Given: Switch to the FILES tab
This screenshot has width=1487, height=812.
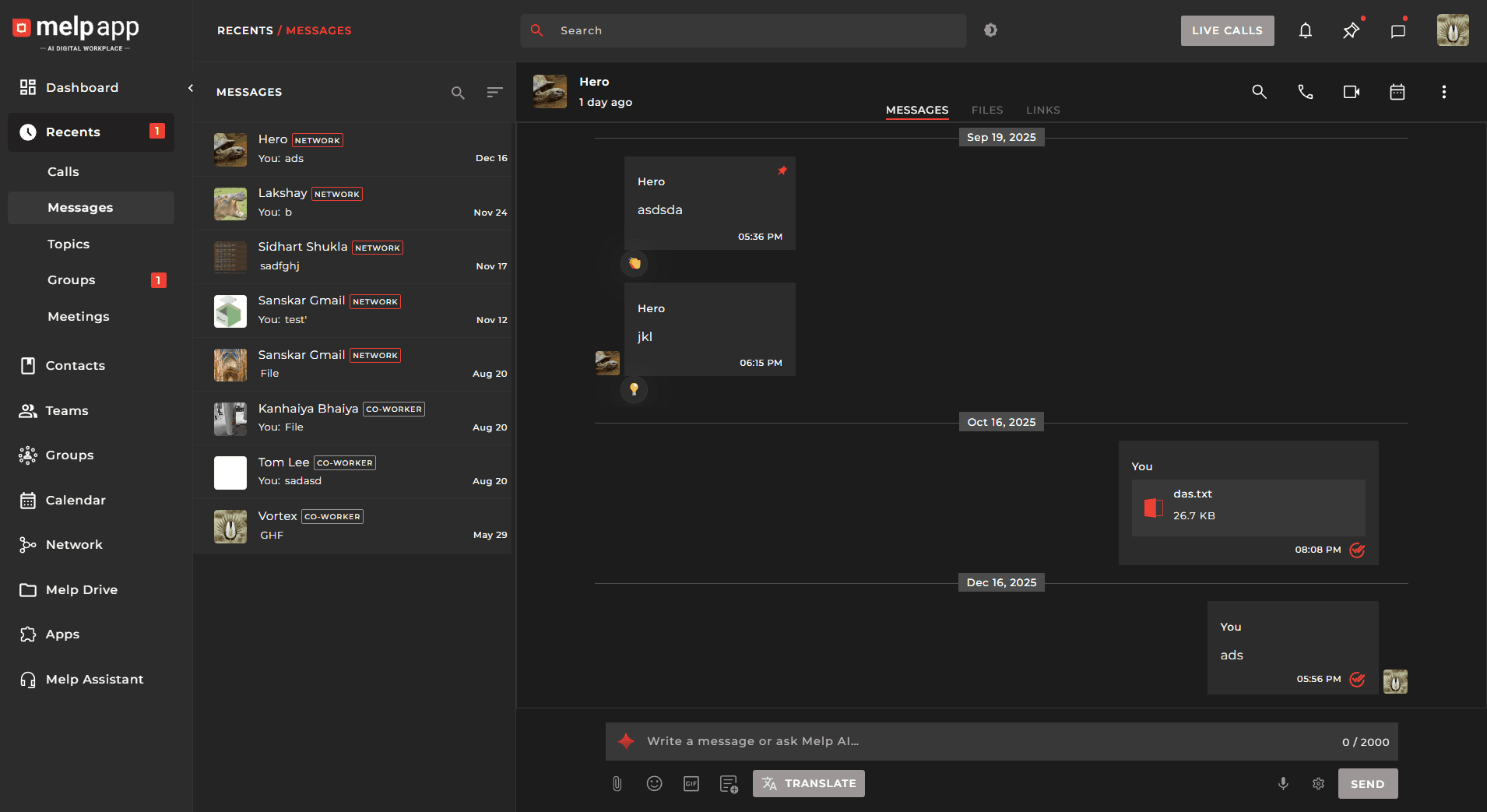Looking at the screenshot, I should [986, 110].
